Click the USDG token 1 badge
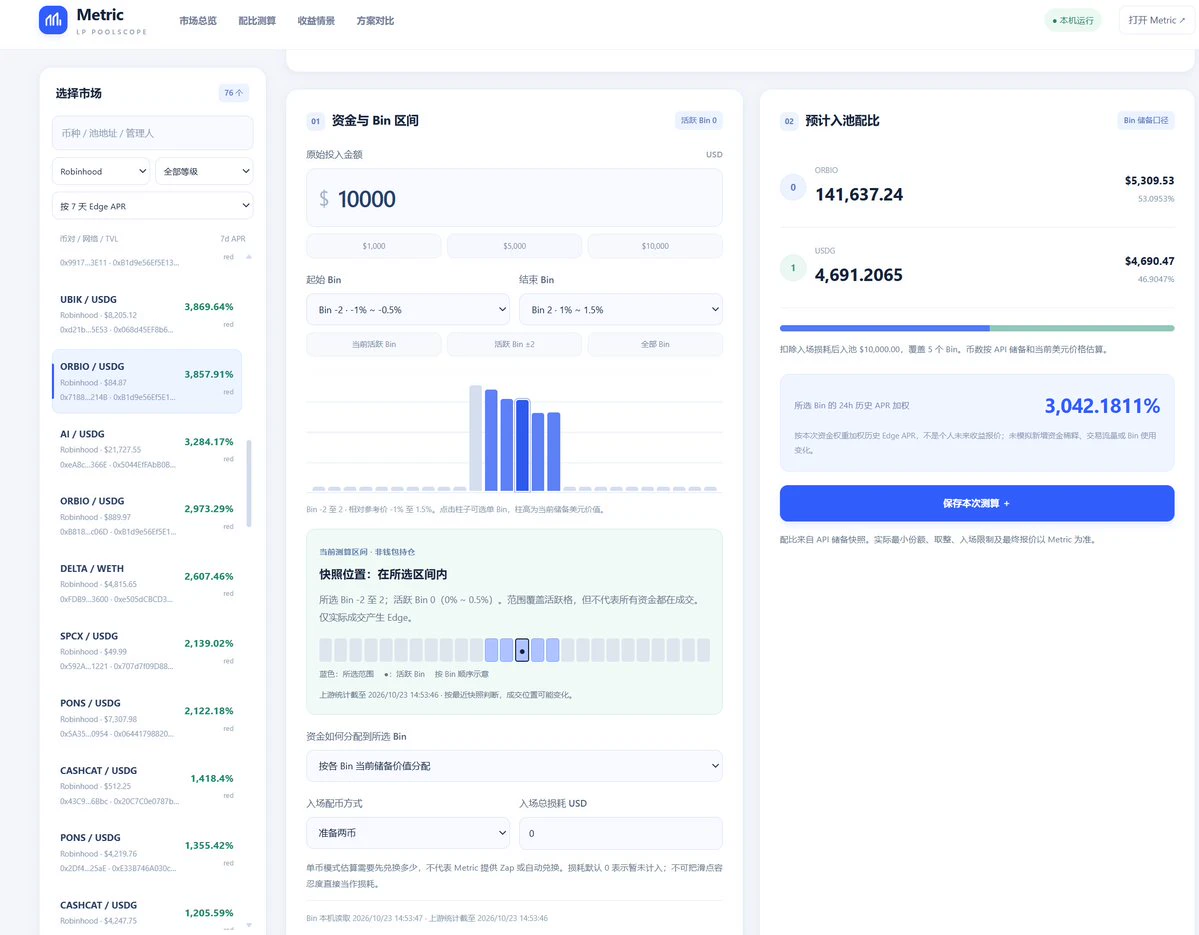The height and width of the screenshot is (935, 1199). pos(793,268)
